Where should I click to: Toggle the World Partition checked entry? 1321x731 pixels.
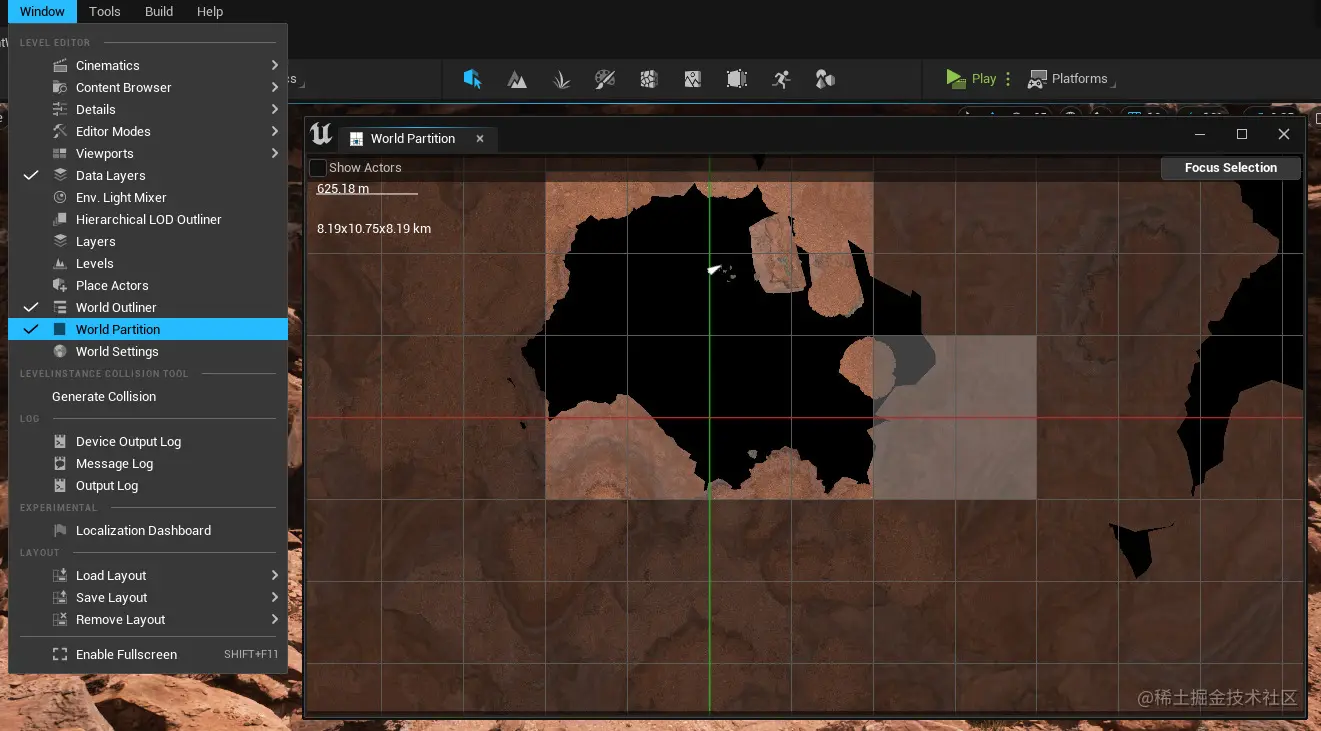(148, 329)
